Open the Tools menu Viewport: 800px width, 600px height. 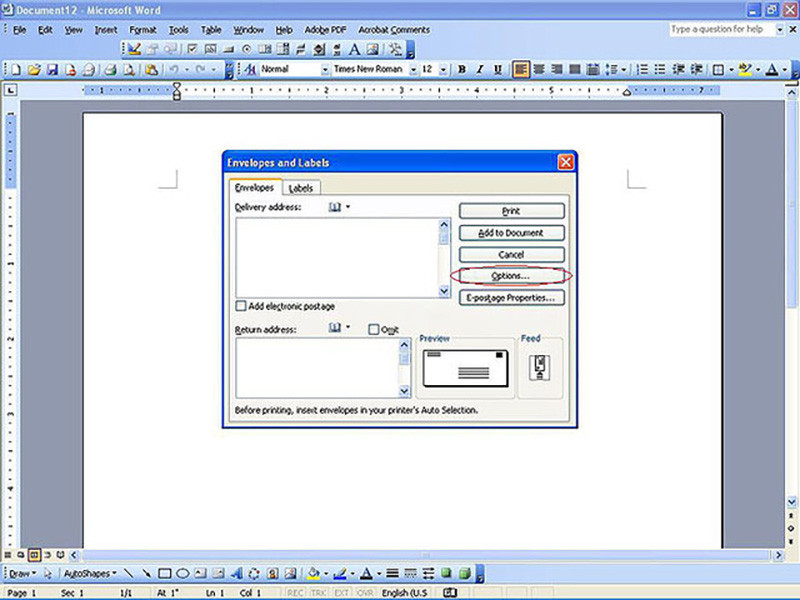179,30
